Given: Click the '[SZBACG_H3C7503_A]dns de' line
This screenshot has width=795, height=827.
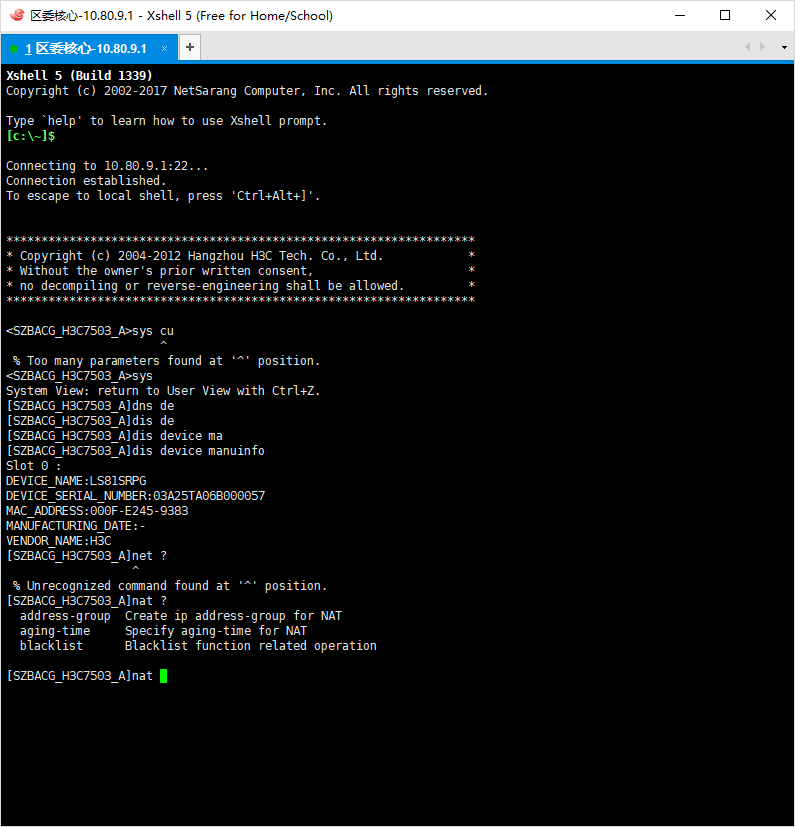Looking at the screenshot, I should pos(90,406).
